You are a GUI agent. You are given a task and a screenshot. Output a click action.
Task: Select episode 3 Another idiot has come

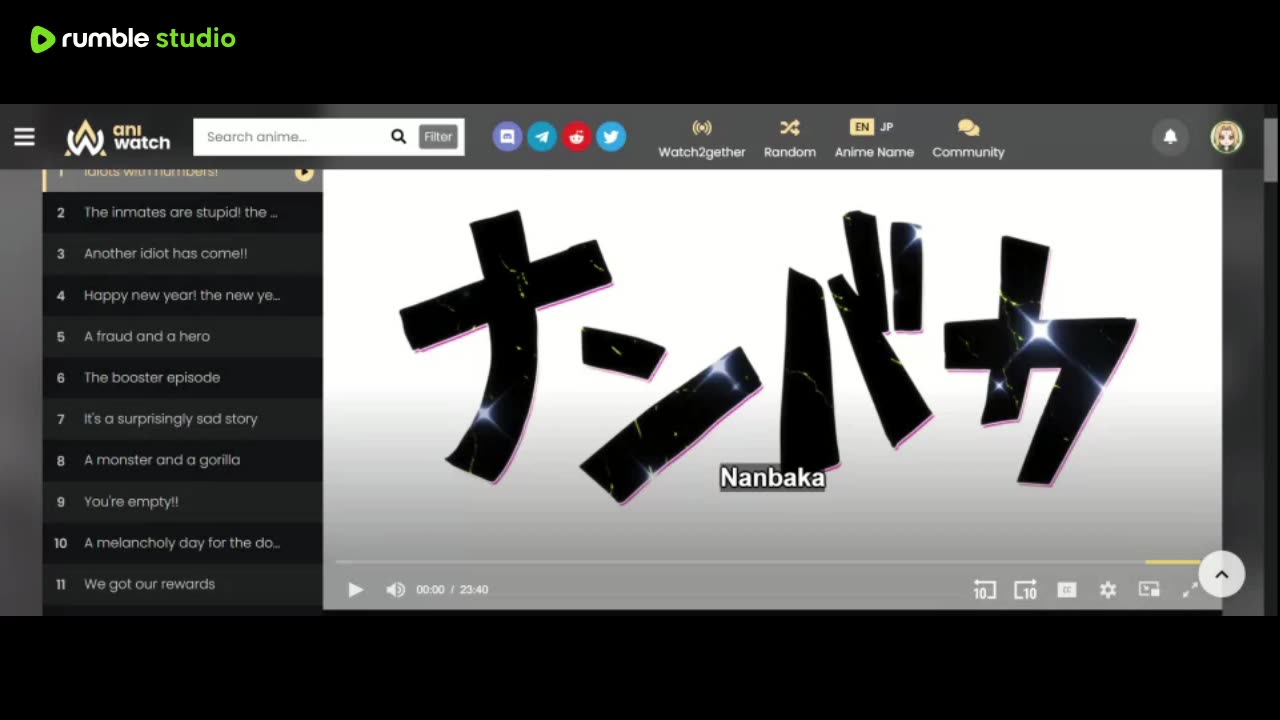182,253
